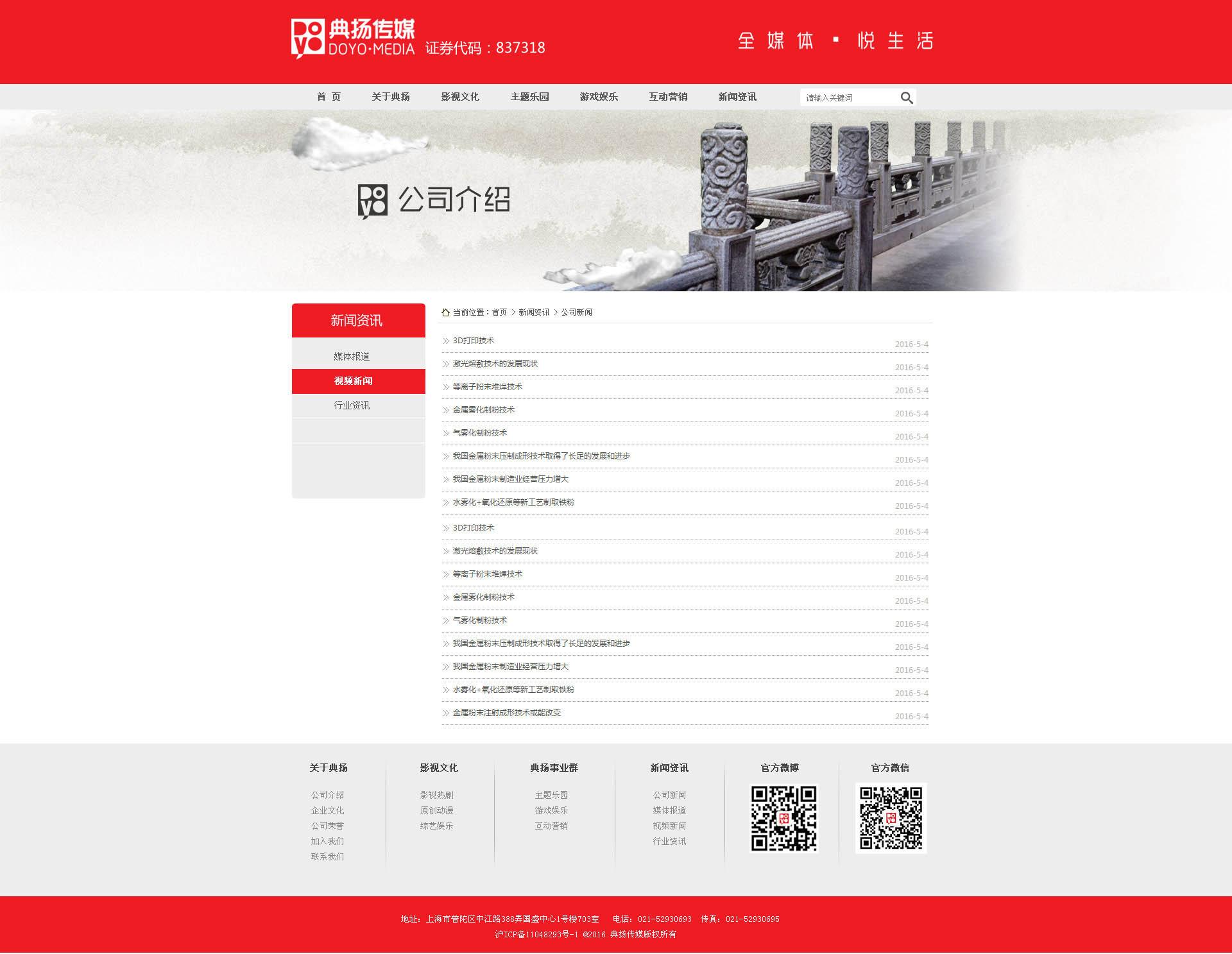Click footer link 加入我们
Screen dimensions: 1232x954
pyautogui.click(x=327, y=841)
